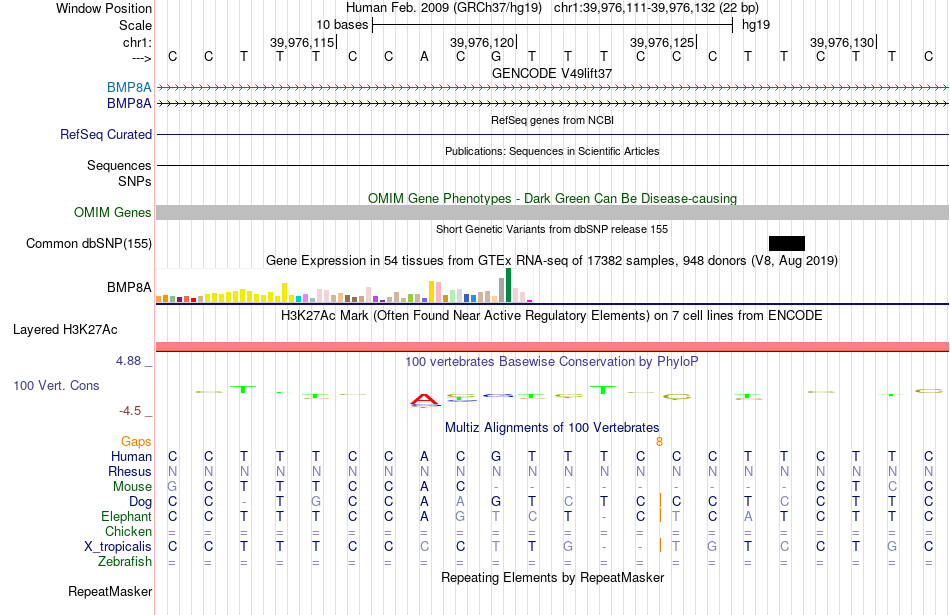Click the orange gap number 8

[659, 442]
